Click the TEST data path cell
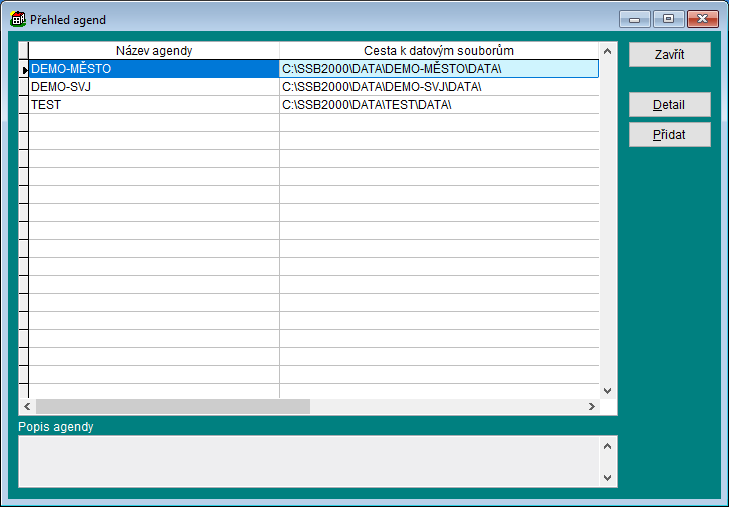 [439, 105]
